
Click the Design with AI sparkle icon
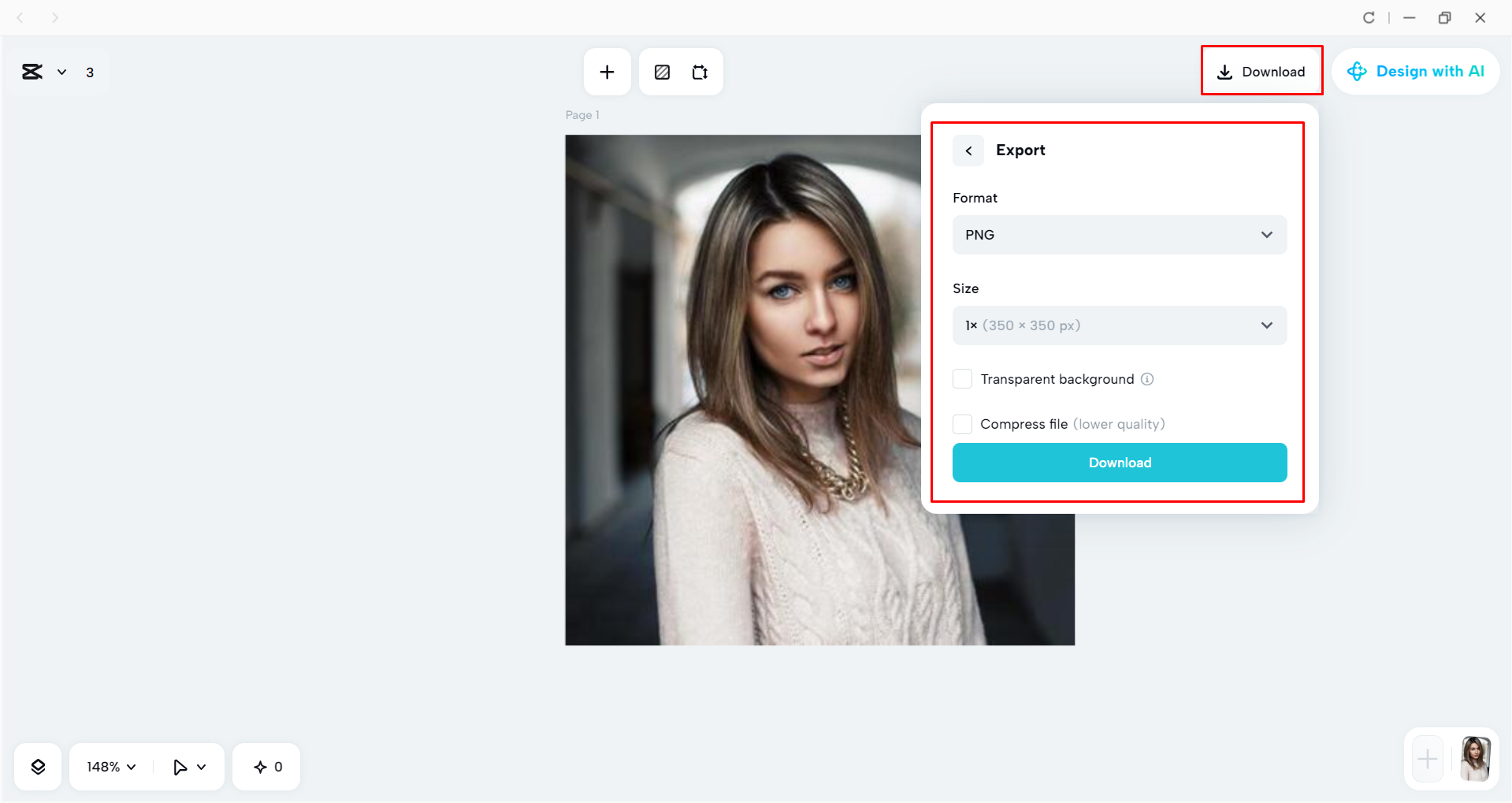tap(1357, 71)
